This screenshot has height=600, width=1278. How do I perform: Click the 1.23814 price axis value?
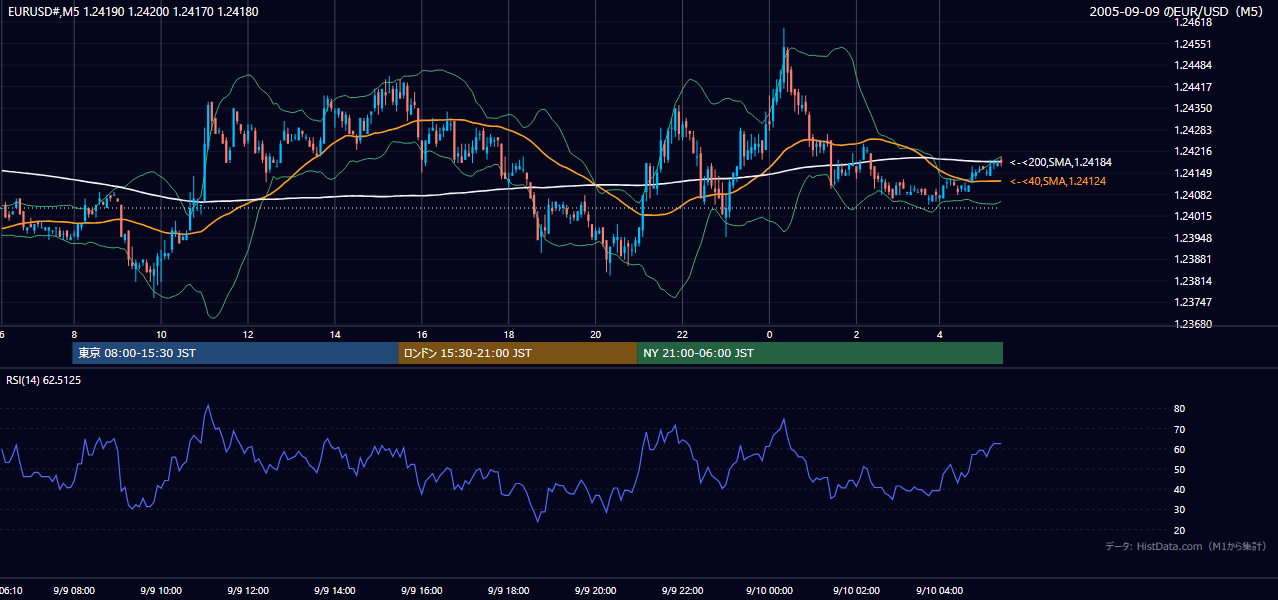click(x=1192, y=281)
